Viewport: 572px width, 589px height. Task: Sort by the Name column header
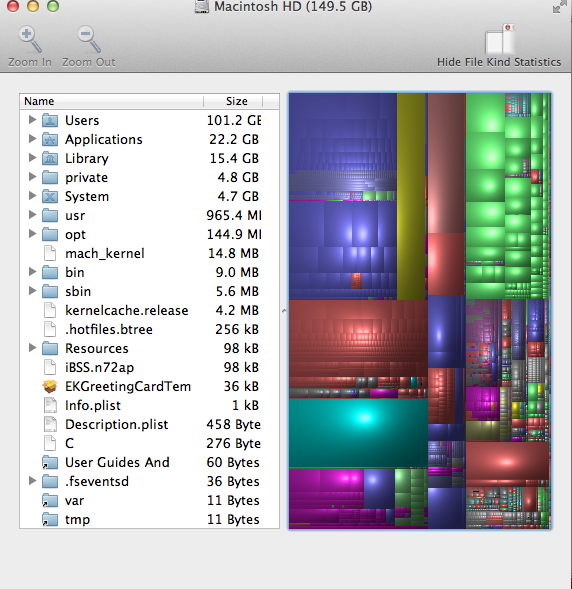click(112, 101)
